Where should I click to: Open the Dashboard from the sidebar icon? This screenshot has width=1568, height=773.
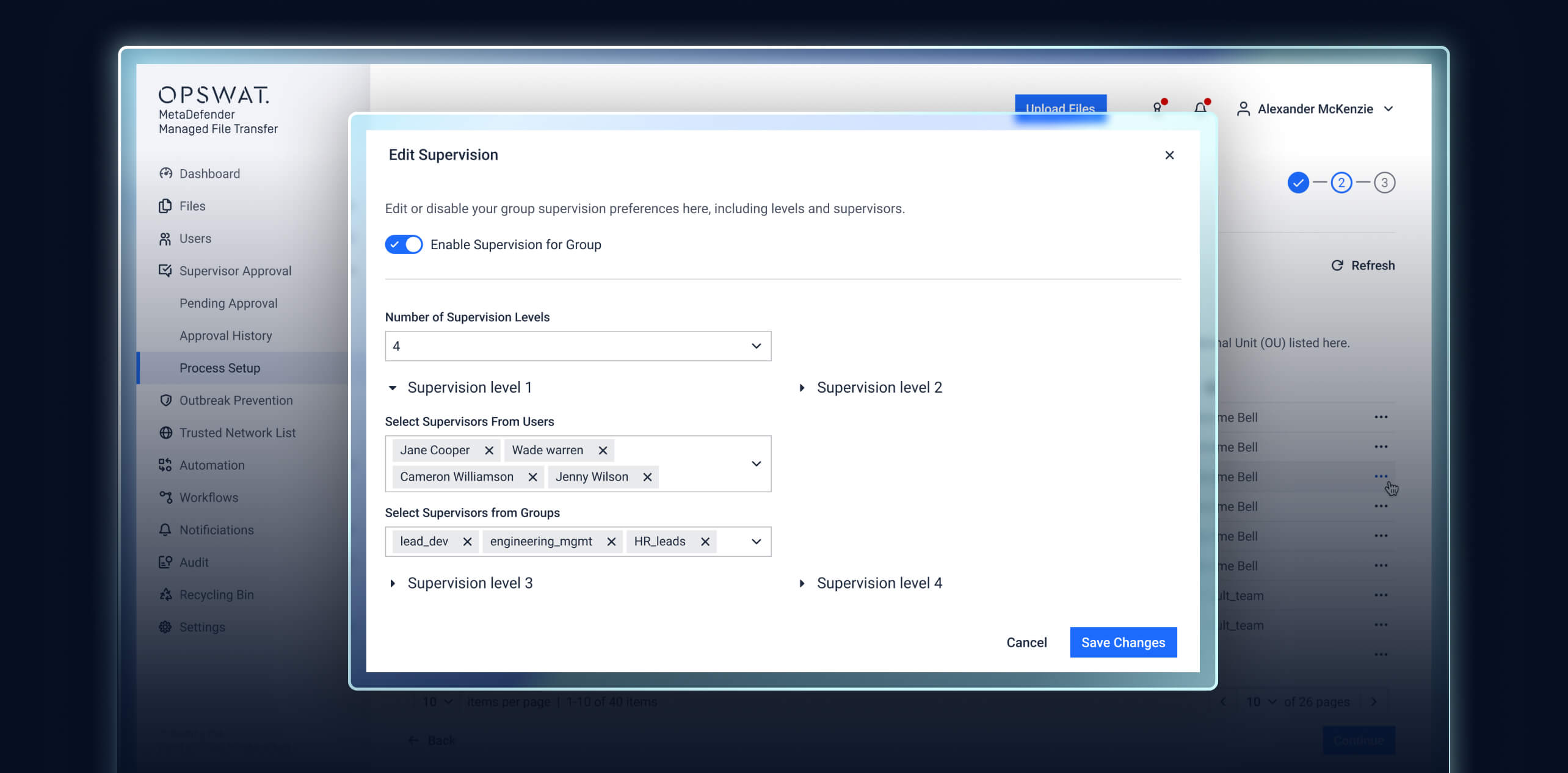[x=165, y=173]
